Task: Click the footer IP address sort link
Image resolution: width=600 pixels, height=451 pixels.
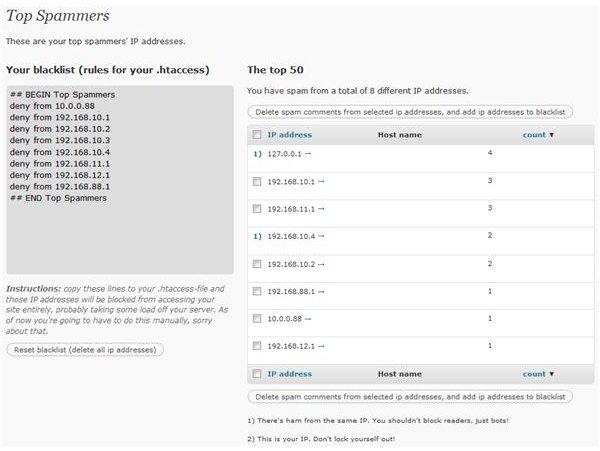Action: (x=290, y=374)
